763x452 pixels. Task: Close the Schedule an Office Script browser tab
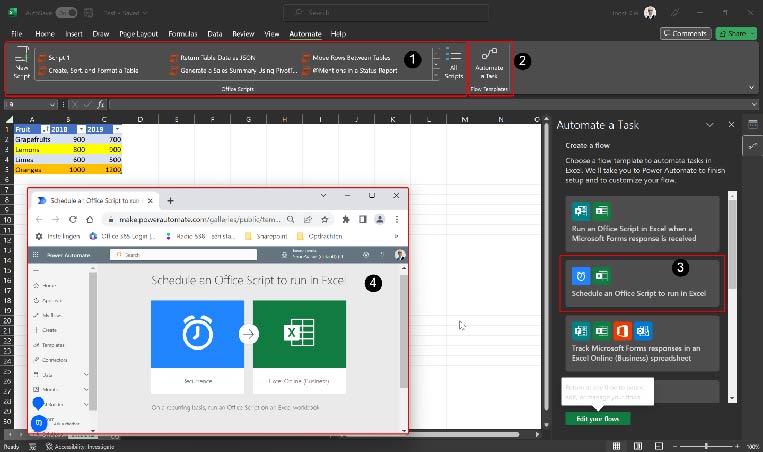pyautogui.click(x=150, y=200)
